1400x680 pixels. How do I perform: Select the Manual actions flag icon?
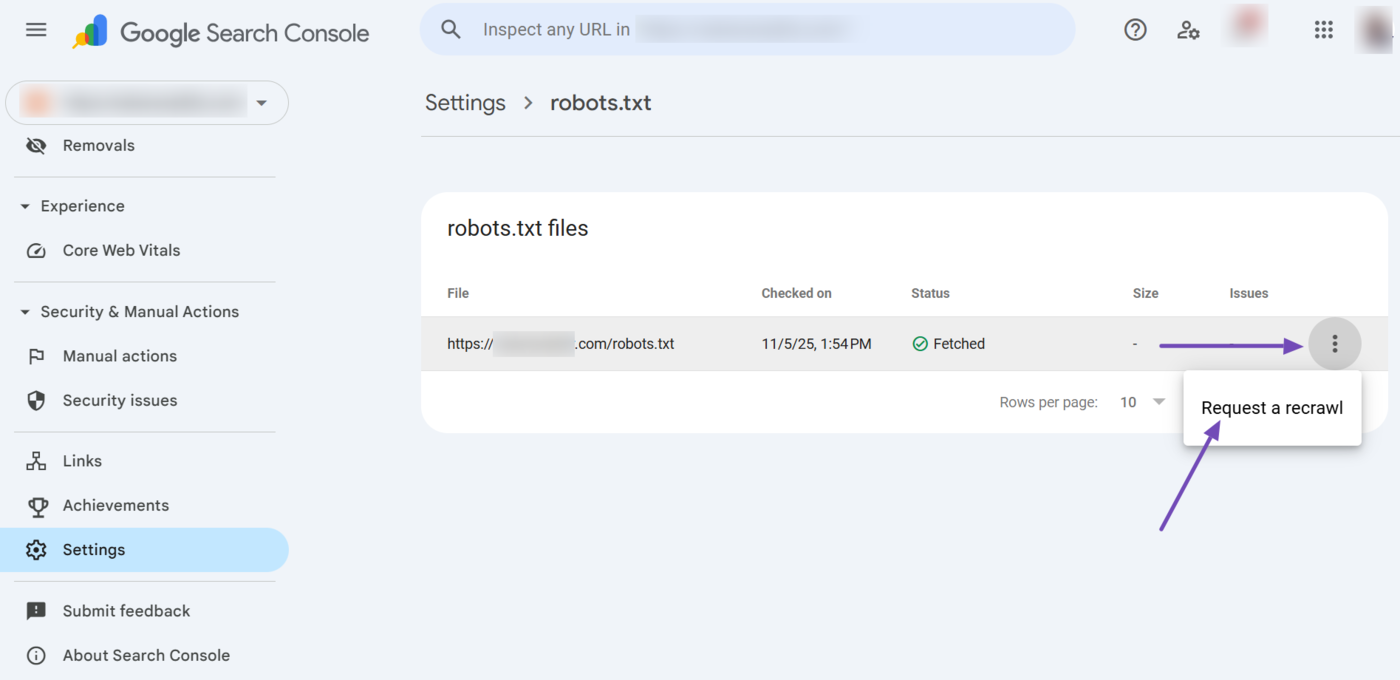pyautogui.click(x=36, y=356)
